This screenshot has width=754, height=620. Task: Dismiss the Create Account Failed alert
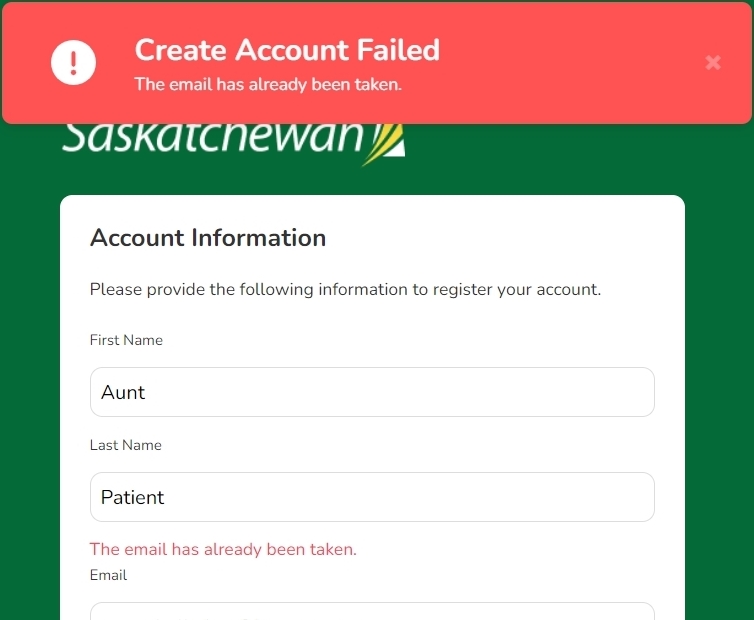[x=713, y=63]
